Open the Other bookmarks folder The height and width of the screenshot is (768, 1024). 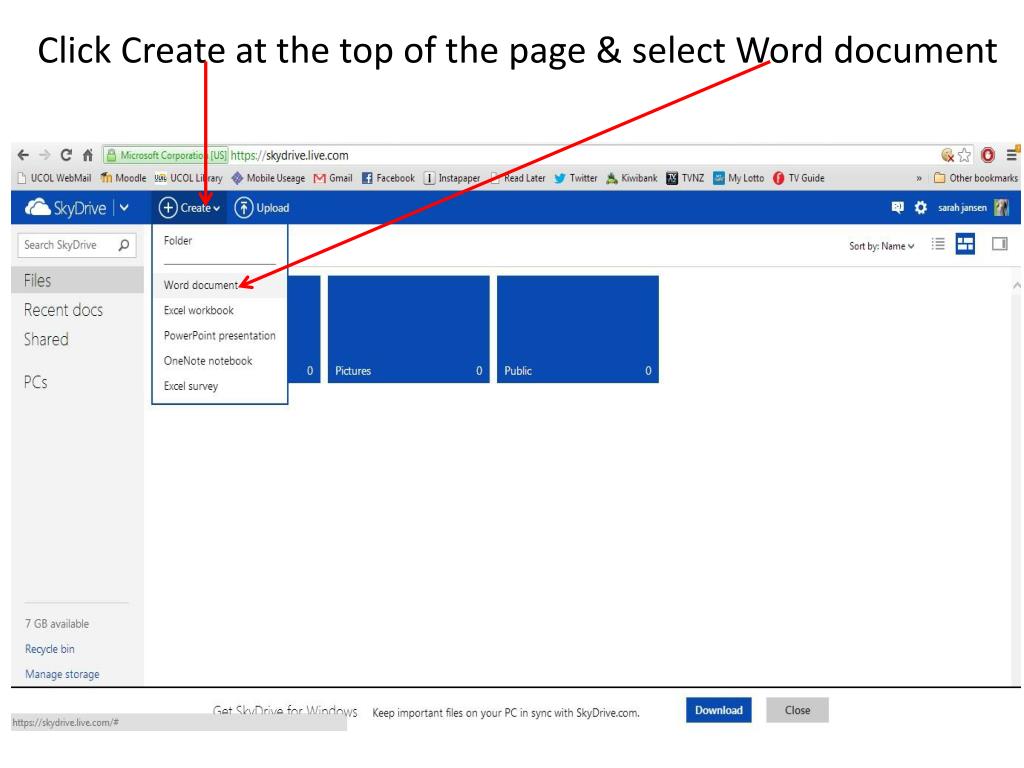976,178
